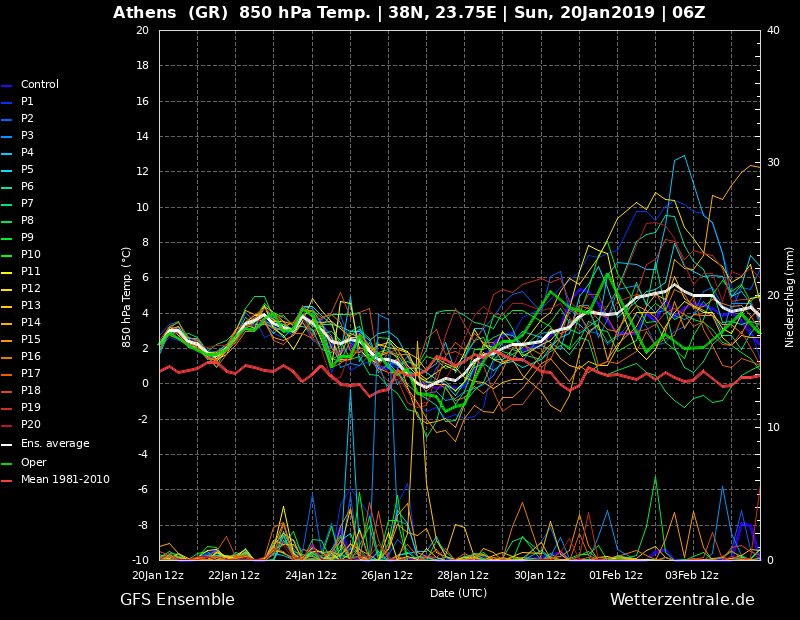800x620 pixels.
Task: Click the -4 temperature axis value
Action: 142,454
